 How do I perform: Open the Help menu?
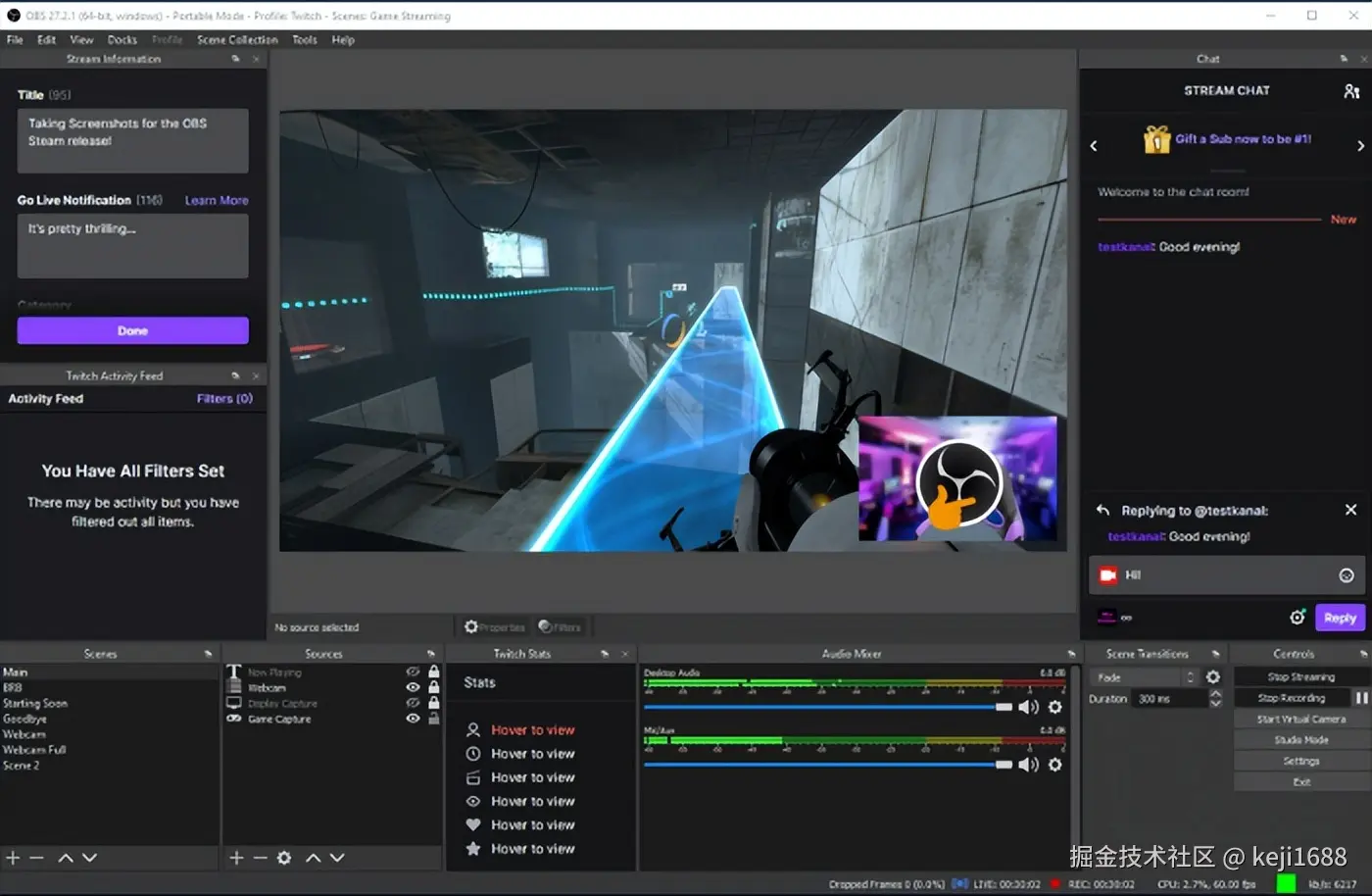click(x=343, y=40)
